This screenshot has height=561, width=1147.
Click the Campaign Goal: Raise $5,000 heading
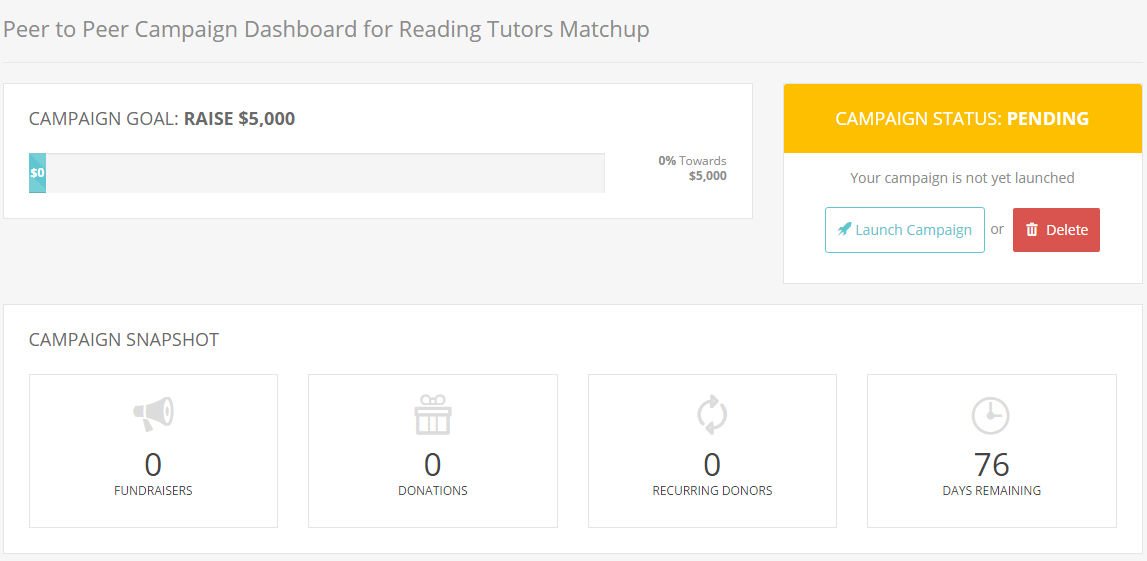(x=162, y=119)
